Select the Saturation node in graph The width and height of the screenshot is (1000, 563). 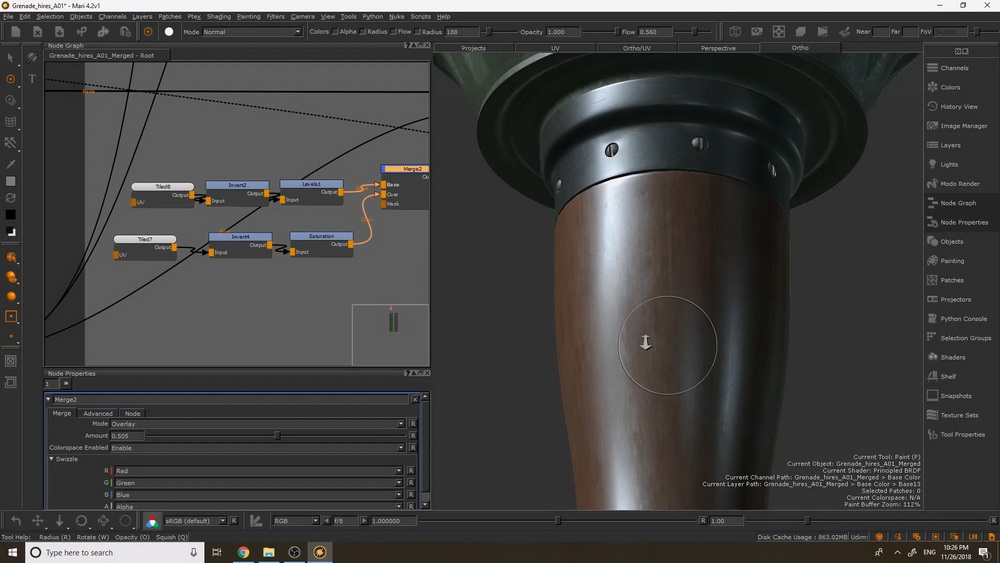321,244
